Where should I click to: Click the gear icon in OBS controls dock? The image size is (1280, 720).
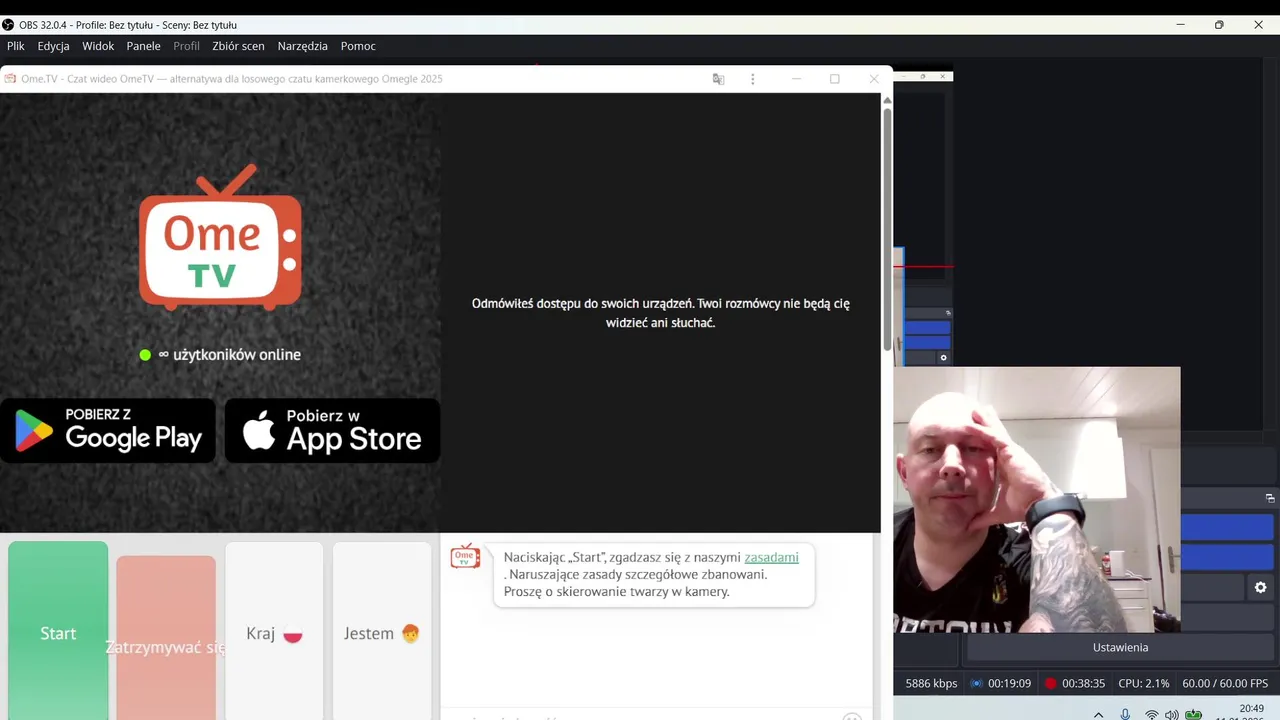pyautogui.click(x=1260, y=588)
